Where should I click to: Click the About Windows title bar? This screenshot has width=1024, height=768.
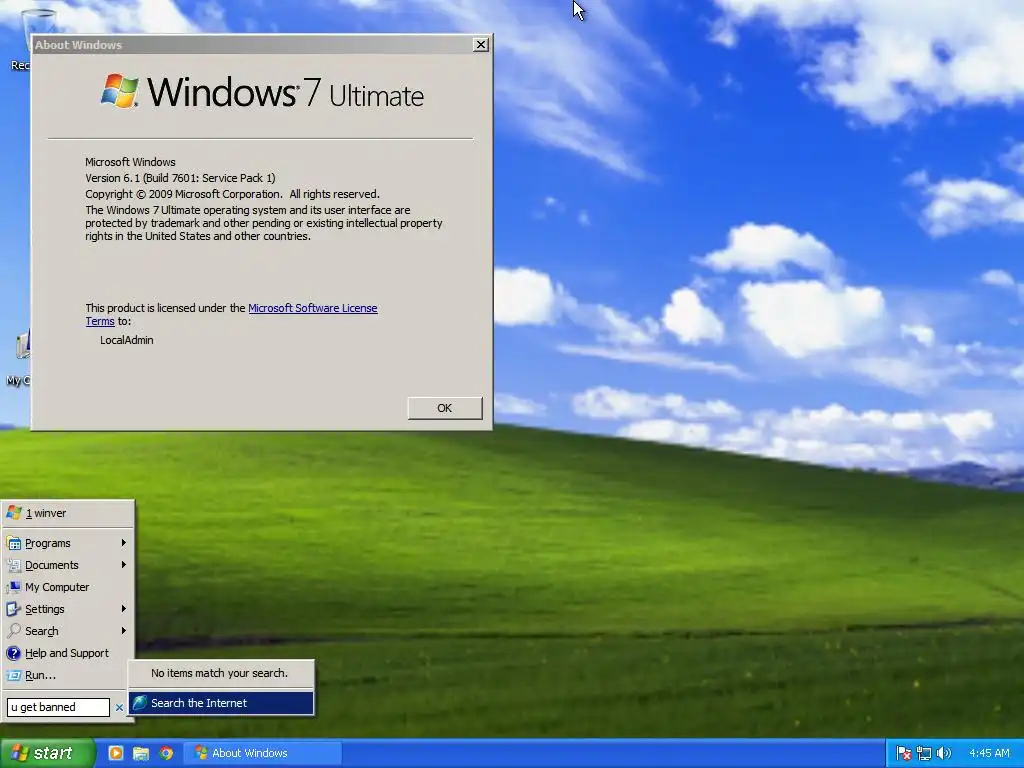pos(251,44)
